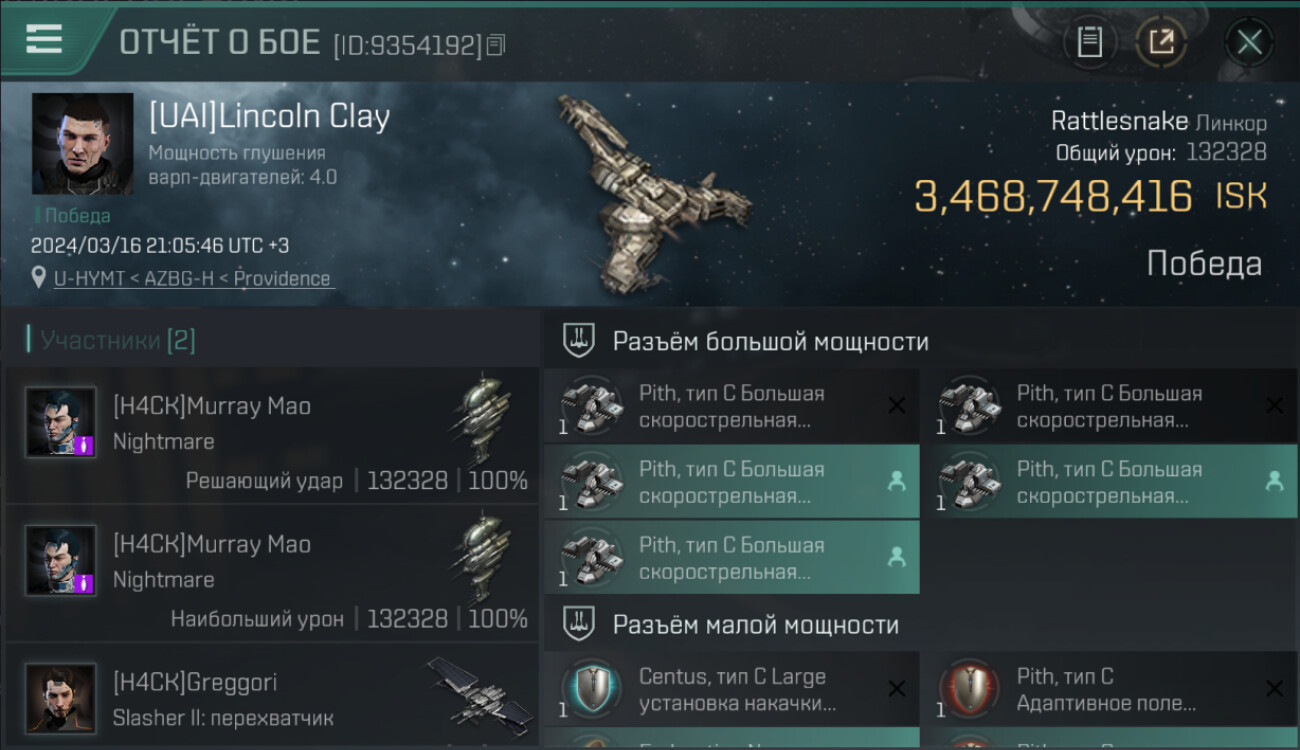
Task: Open the hamburger menu in the header
Action: (x=44, y=39)
